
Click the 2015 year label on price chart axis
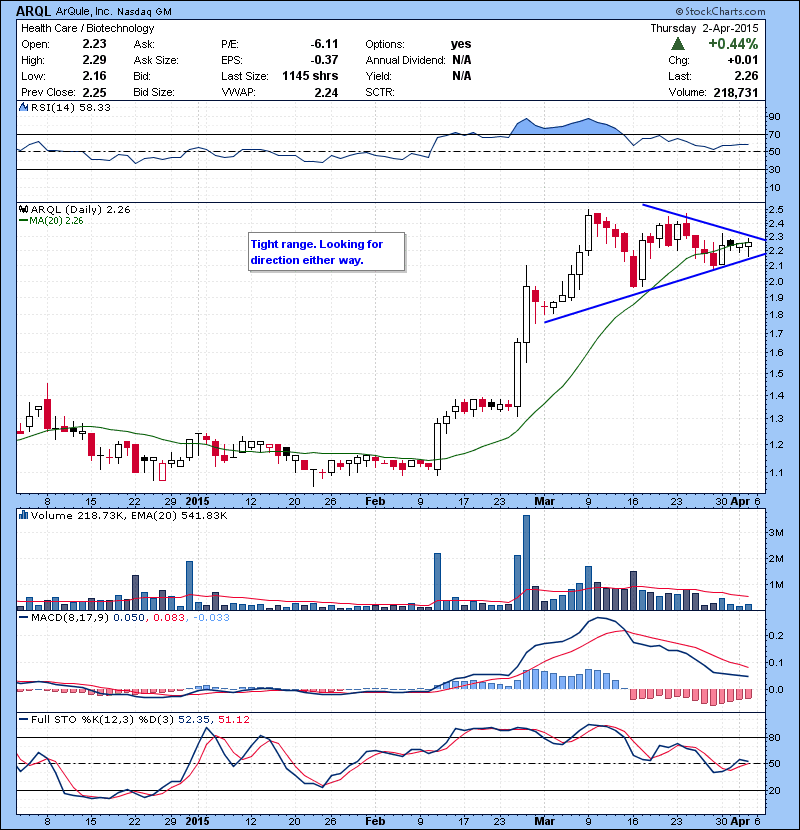point(197,501)
